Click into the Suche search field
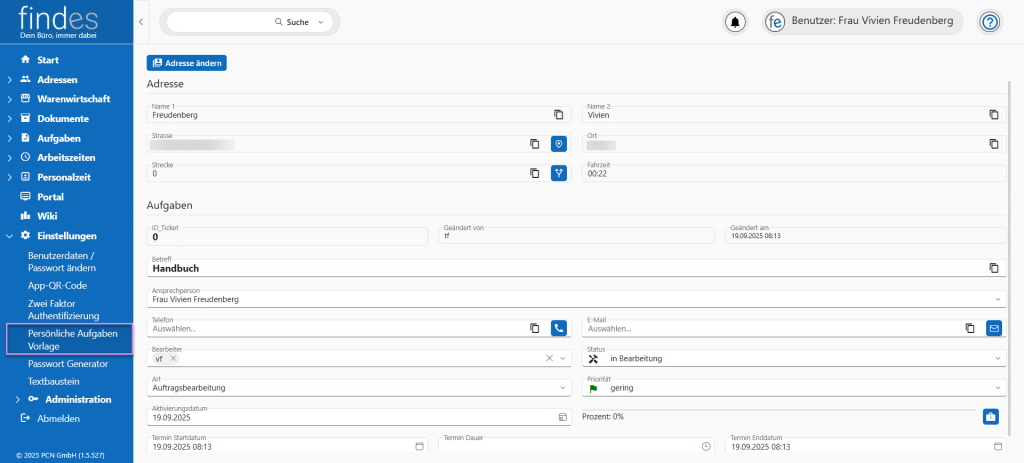The width and height of the screenshot is (1024, 463). [220, 21]
